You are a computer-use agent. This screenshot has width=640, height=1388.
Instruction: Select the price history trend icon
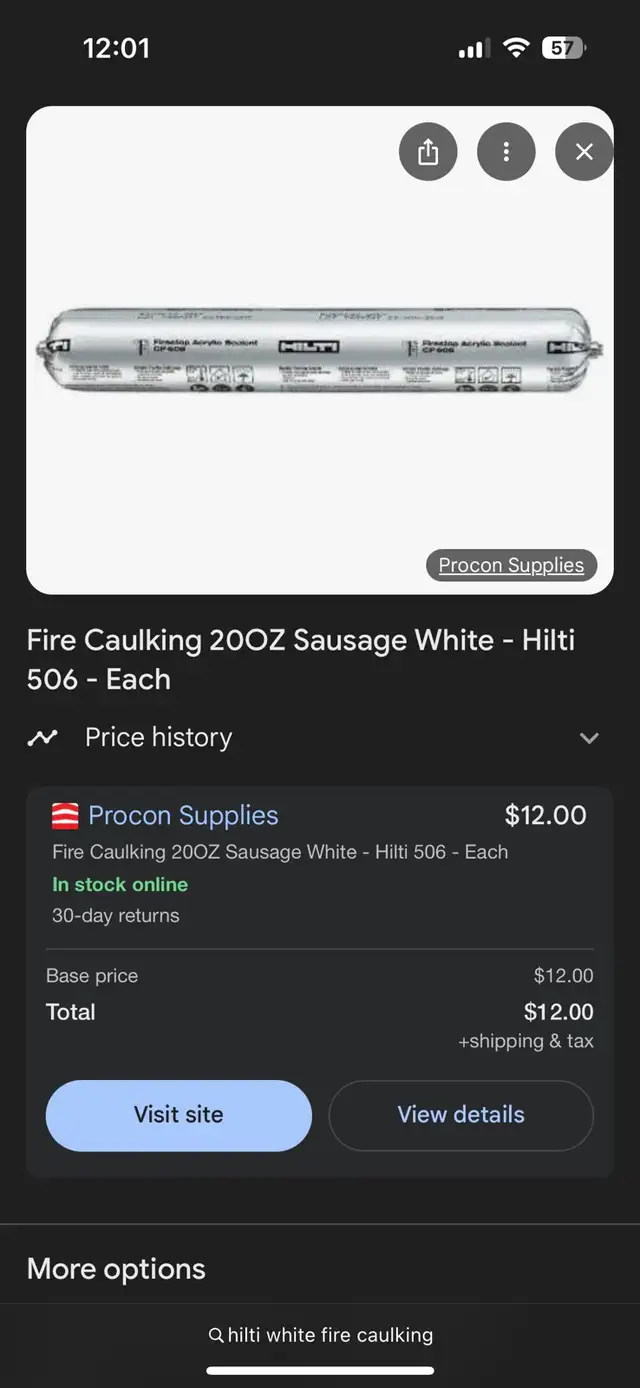42,737
